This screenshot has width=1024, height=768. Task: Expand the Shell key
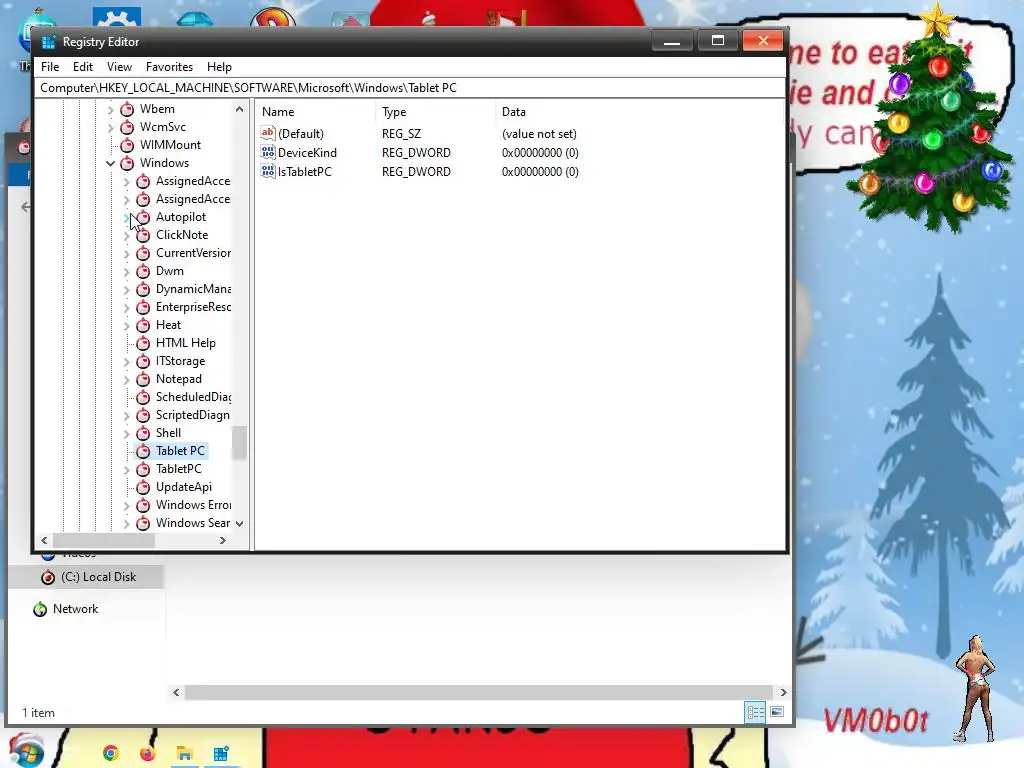click(127, 433)
